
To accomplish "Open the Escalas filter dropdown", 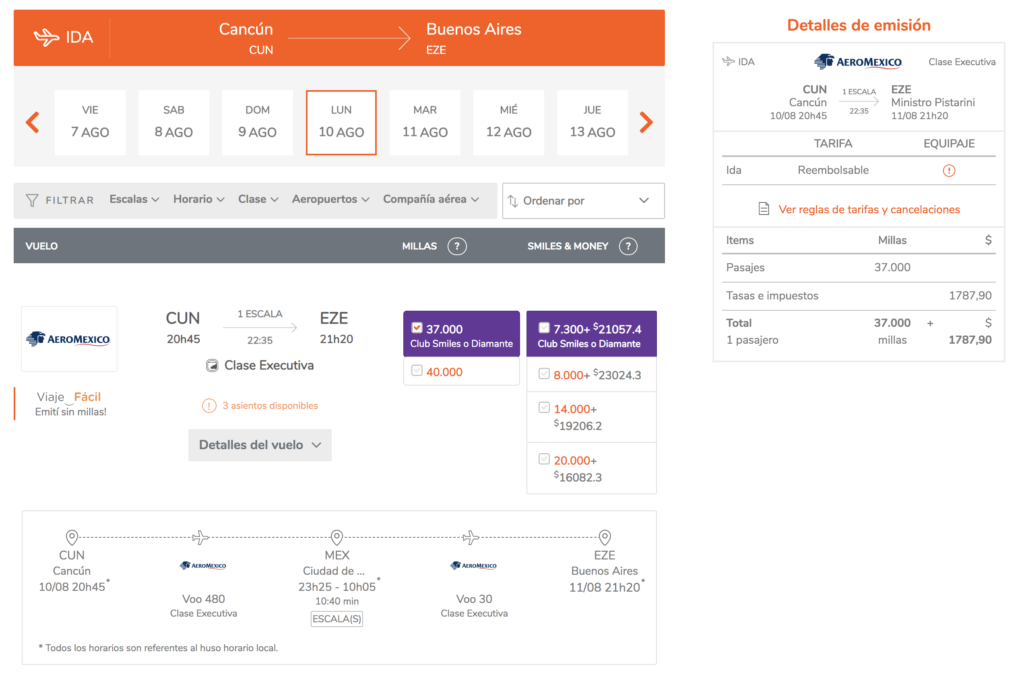I will (134, 199).
